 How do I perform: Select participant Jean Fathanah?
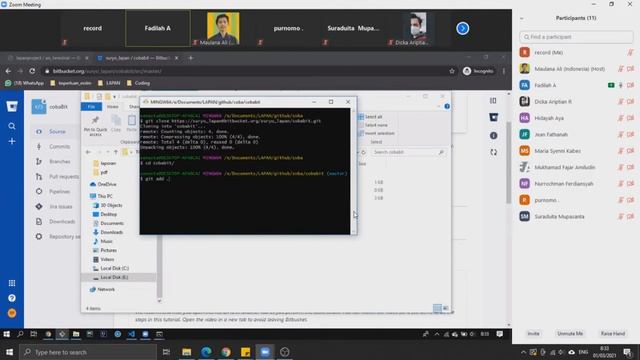click(x=576, y=134)
